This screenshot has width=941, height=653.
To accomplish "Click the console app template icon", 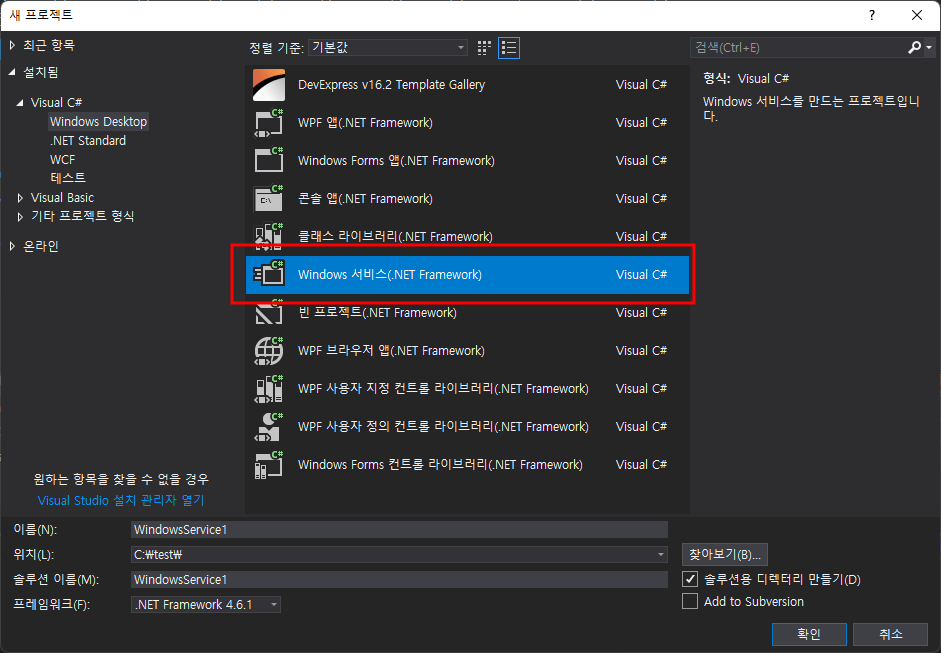I will pos(269,199).
